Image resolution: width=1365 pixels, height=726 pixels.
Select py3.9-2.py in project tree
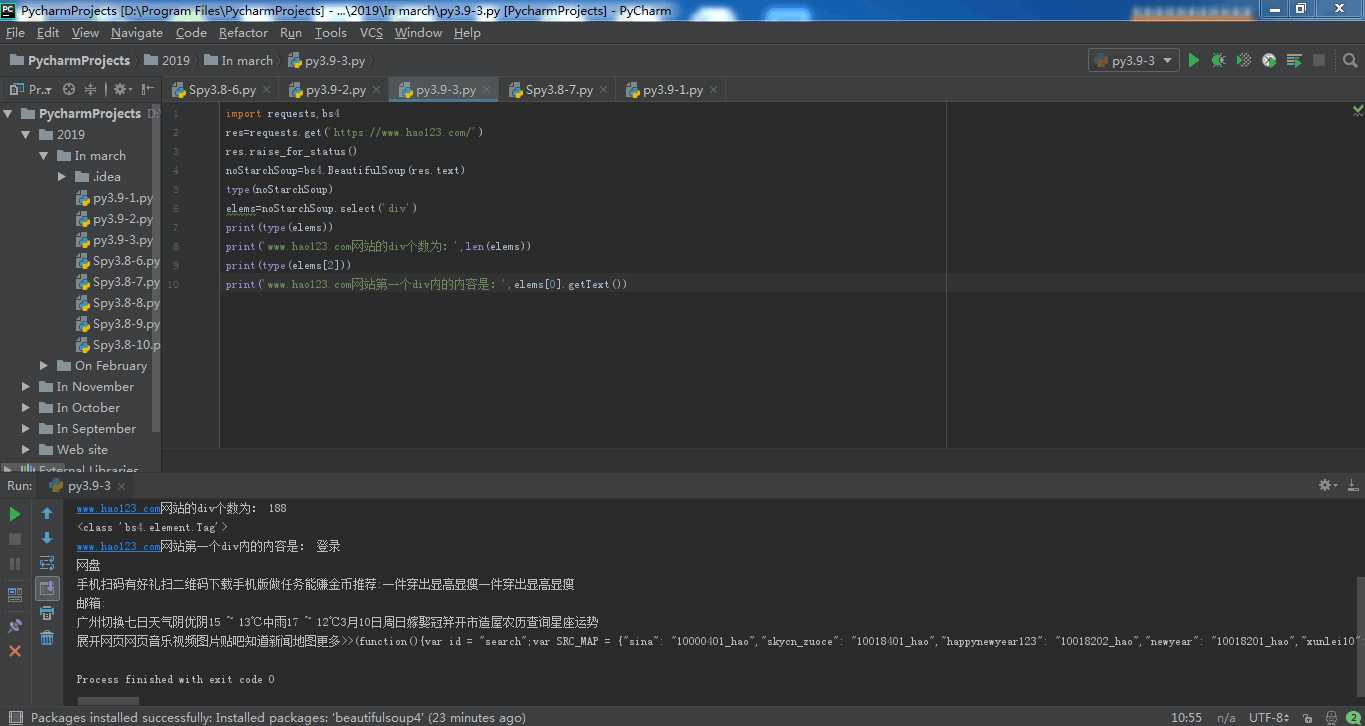pyautogui.click(x=115, y=219)
